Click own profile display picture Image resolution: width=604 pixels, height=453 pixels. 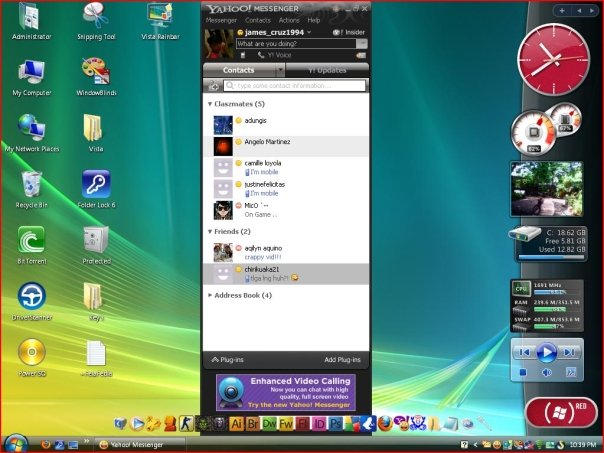219,44
